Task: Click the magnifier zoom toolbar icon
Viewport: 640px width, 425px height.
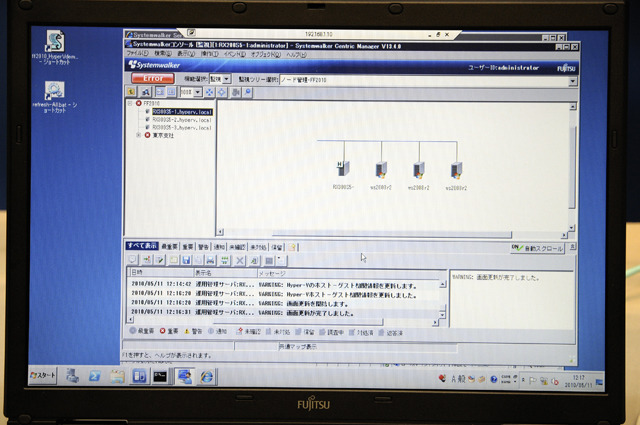Action: point(248,92)
